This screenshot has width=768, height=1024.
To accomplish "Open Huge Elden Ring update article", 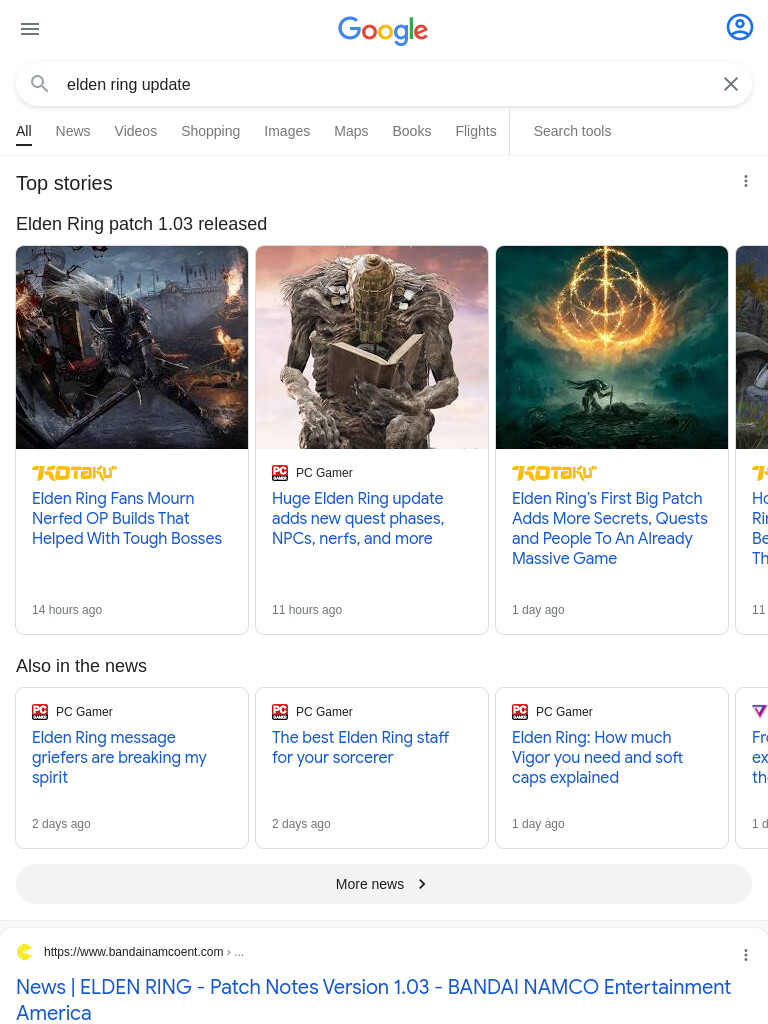I will click(x=358, y=519).
